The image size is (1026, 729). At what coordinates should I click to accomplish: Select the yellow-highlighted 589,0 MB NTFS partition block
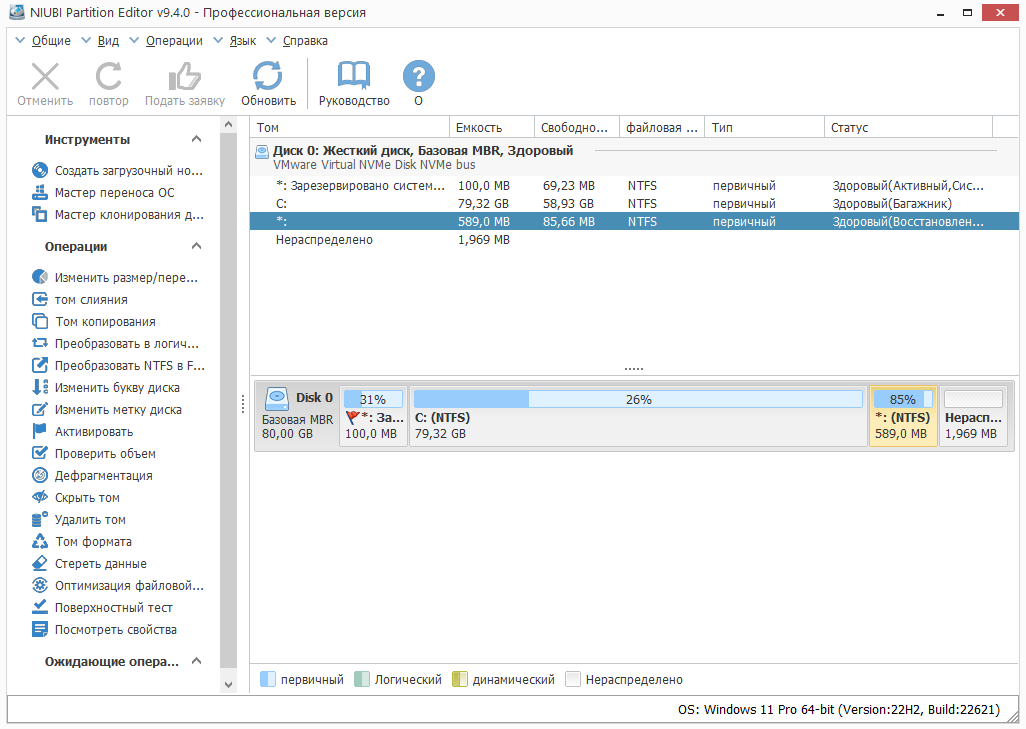tap(902, 412)
